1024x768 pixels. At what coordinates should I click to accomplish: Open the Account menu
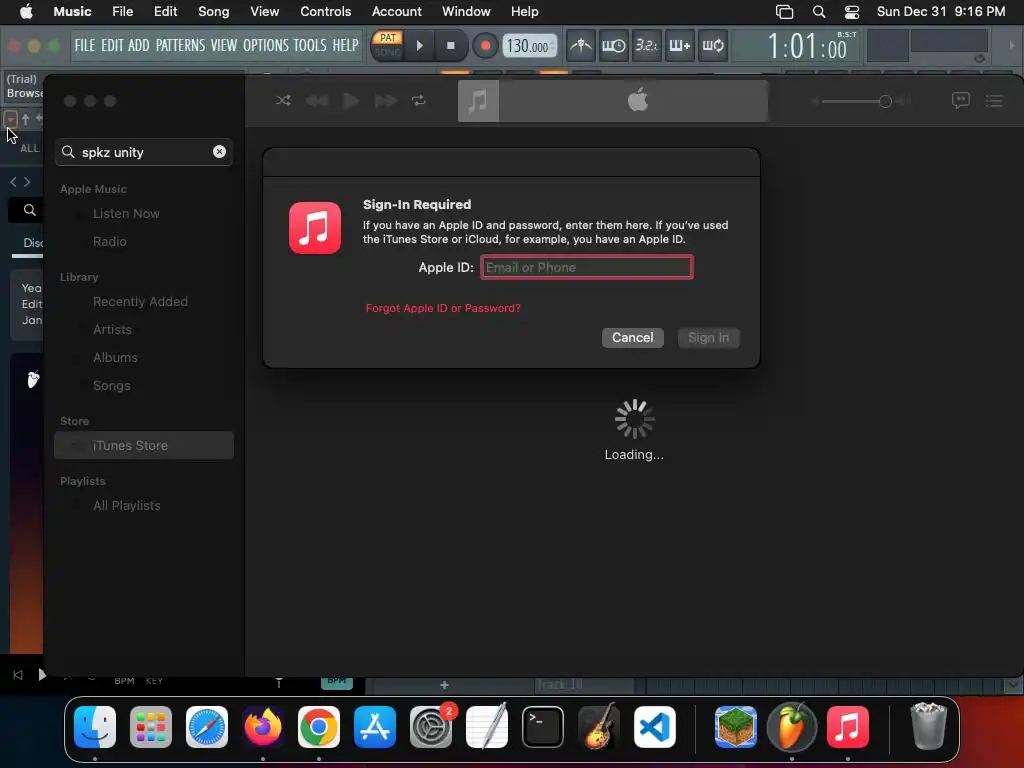point(396,11)
